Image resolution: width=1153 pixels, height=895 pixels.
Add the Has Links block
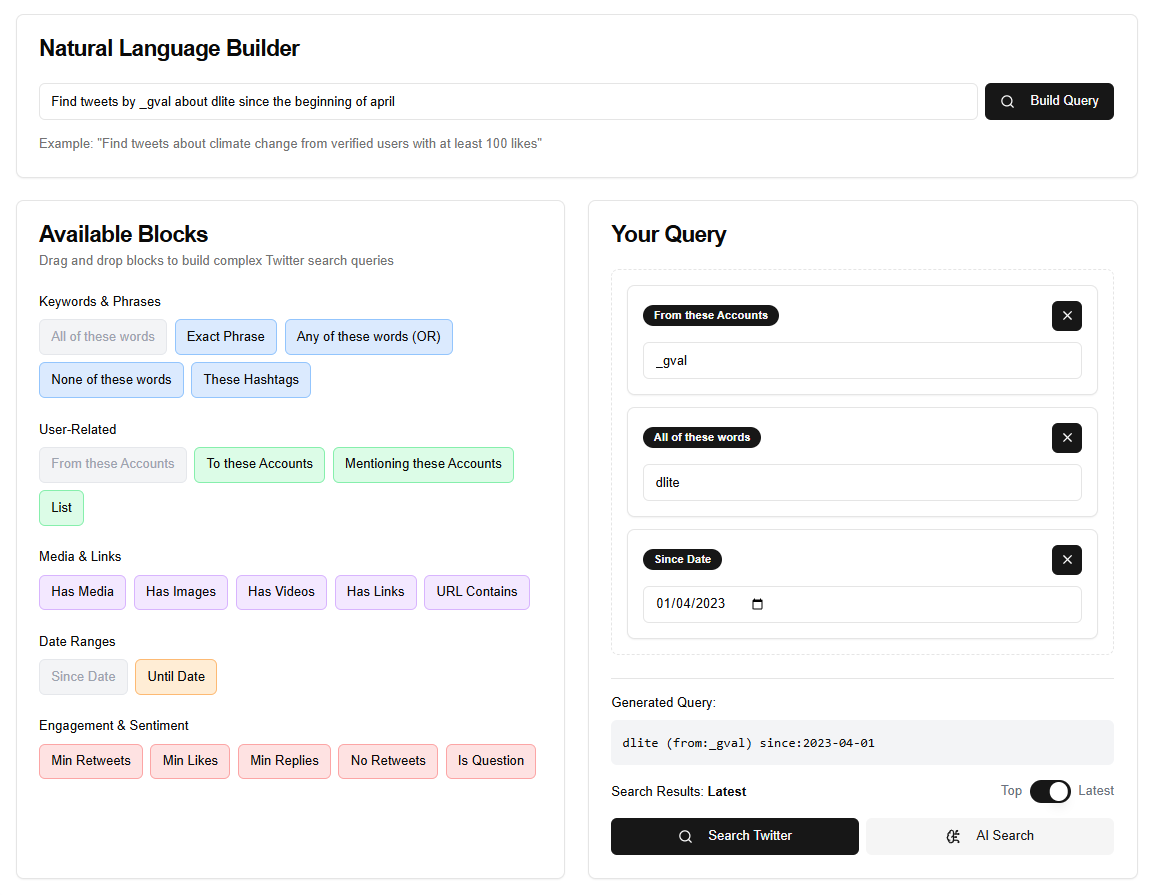(x=376, y=592)
